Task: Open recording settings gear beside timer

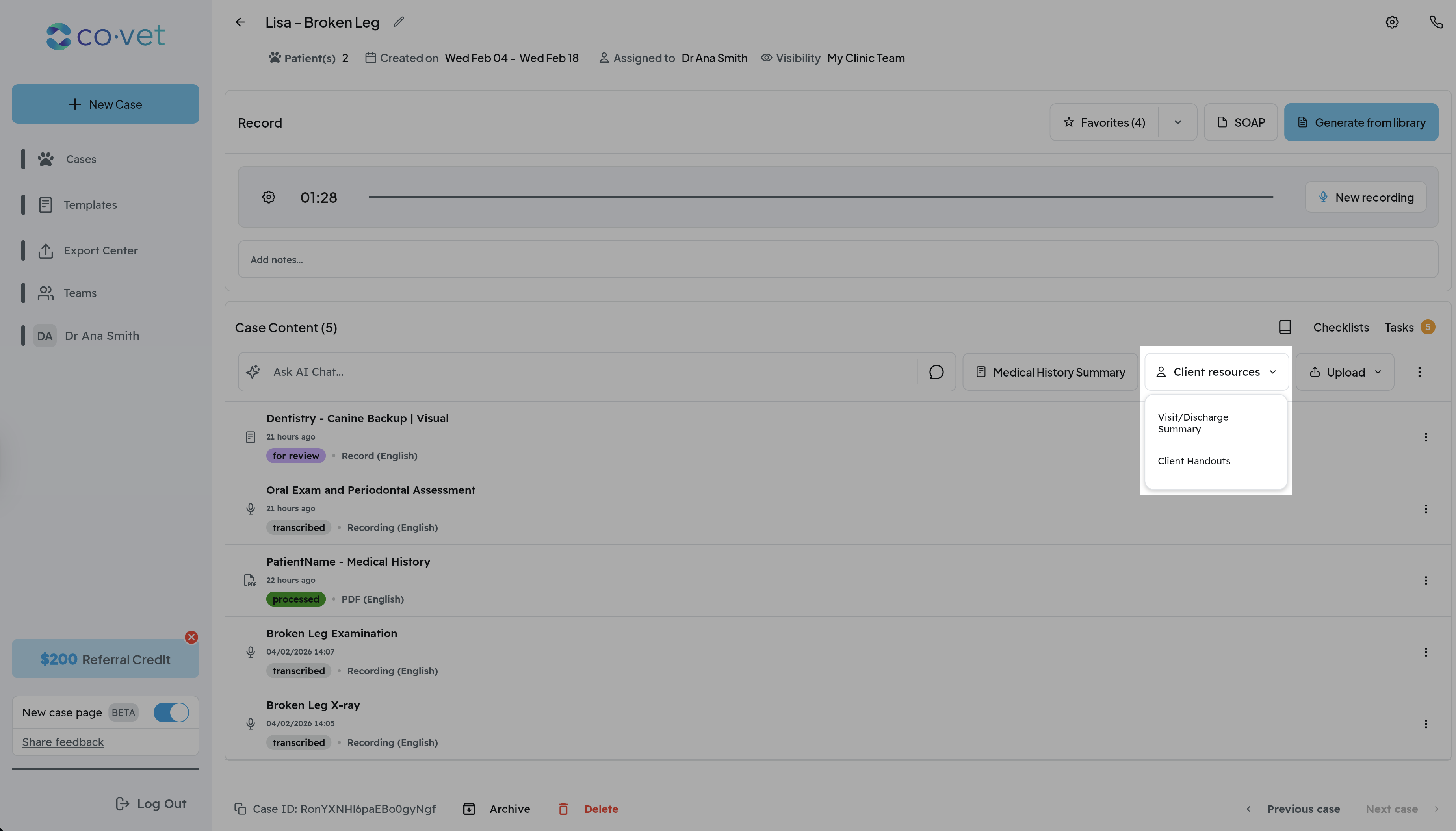Action: [268, 197]
